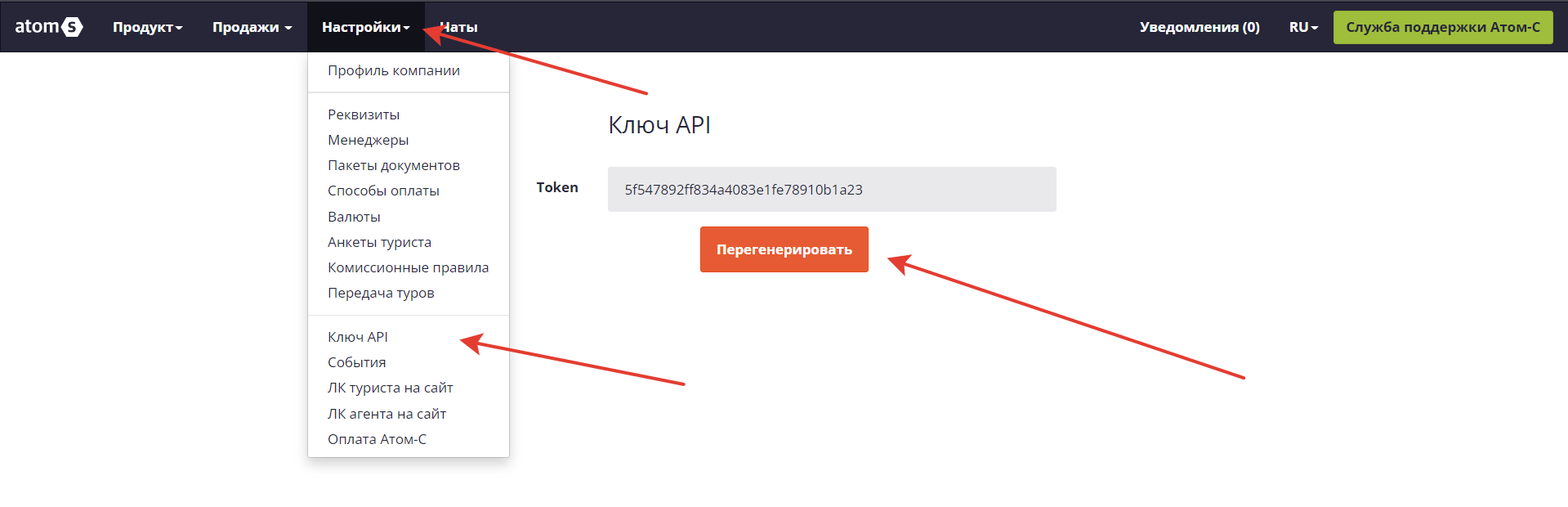
Task: Expand the Продукт dropdown menu
Action: pos(147,27)
